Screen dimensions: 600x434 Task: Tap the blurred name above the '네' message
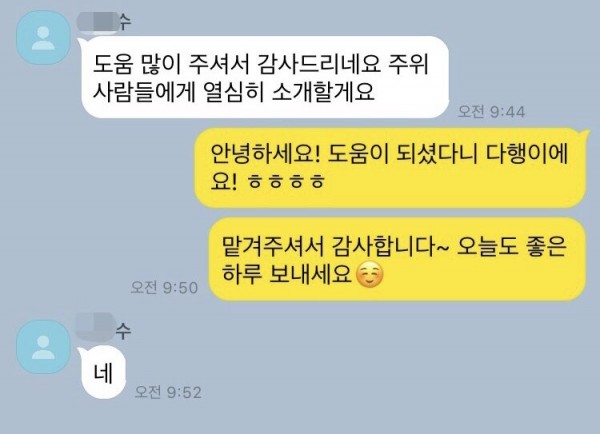(x=96, y=326)
